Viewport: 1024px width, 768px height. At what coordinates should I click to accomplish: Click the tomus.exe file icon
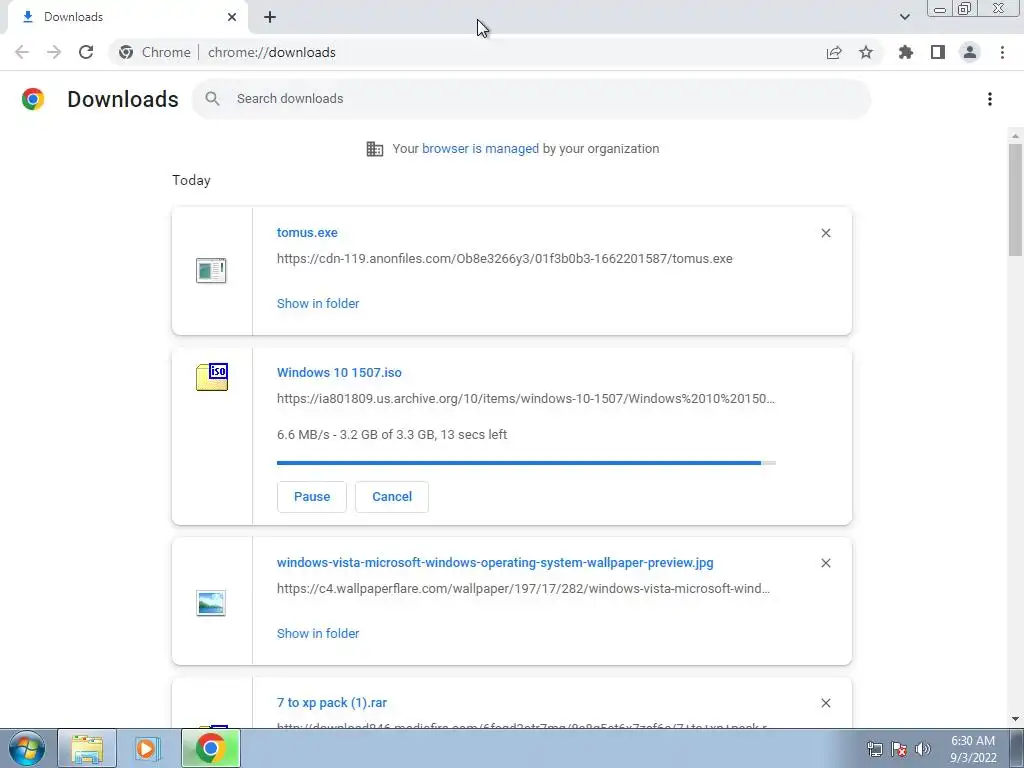pyautogui.click(x=211, y=270)
